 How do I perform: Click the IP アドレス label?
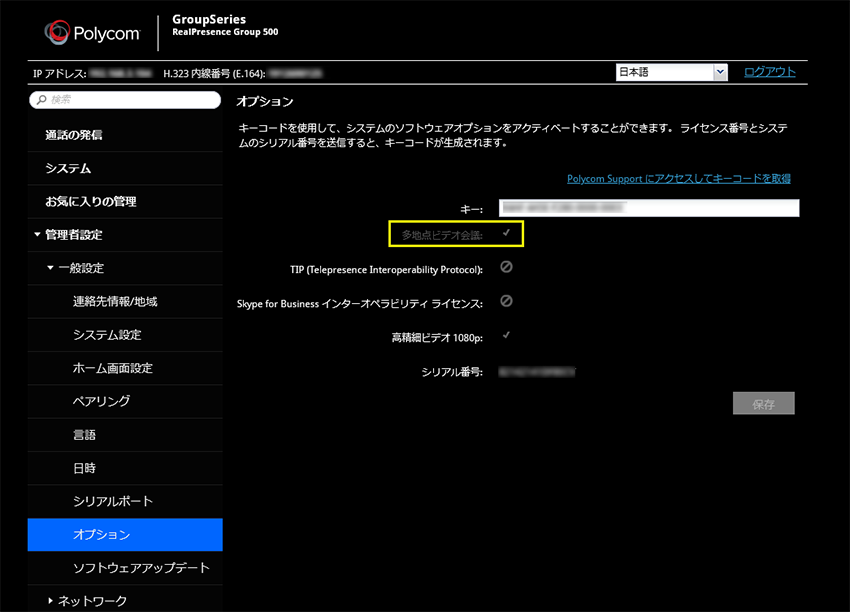(x=60, y=73)
